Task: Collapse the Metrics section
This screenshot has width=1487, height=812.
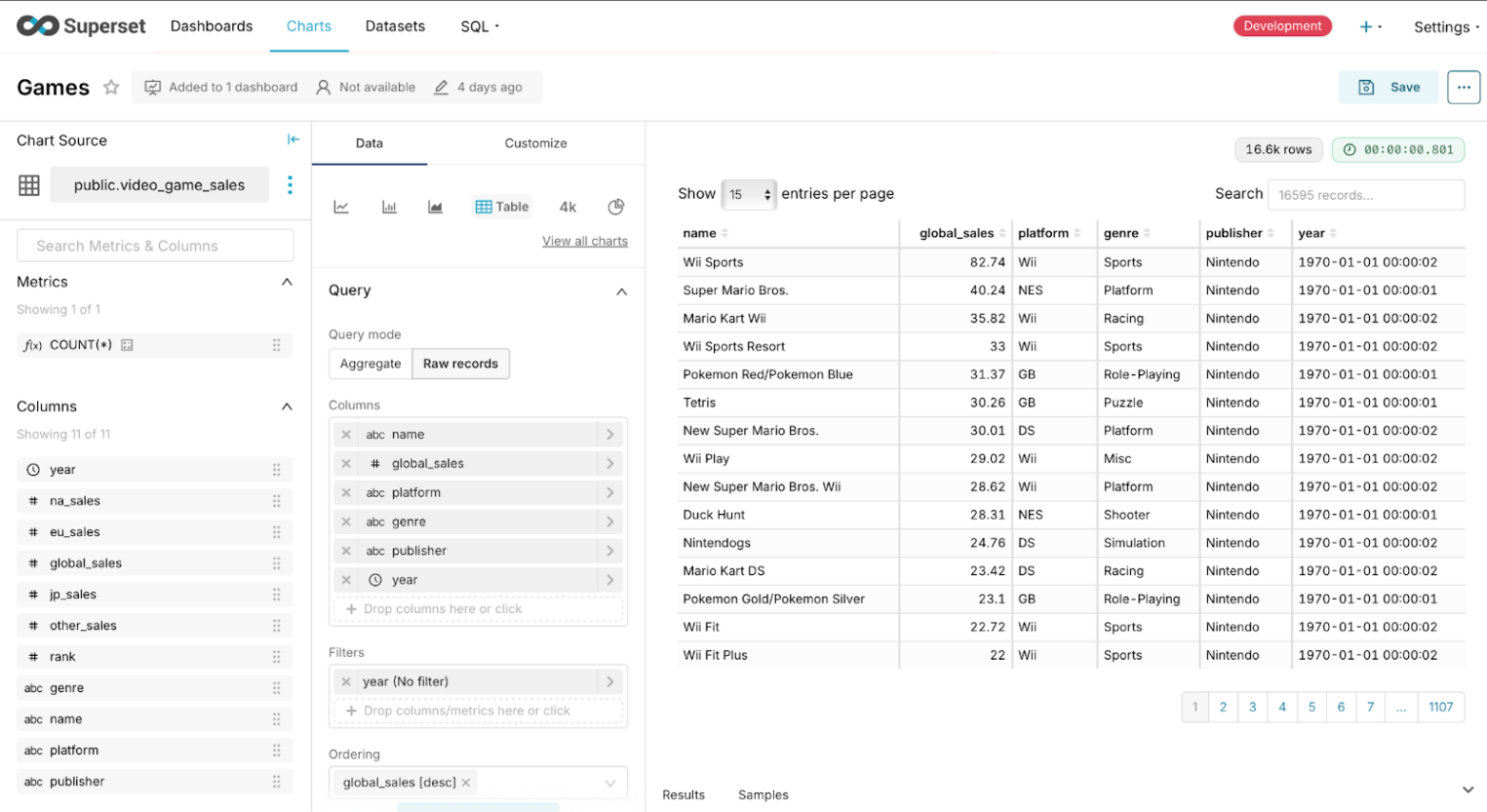Action: pyautogui.click(x=287, y=282)
